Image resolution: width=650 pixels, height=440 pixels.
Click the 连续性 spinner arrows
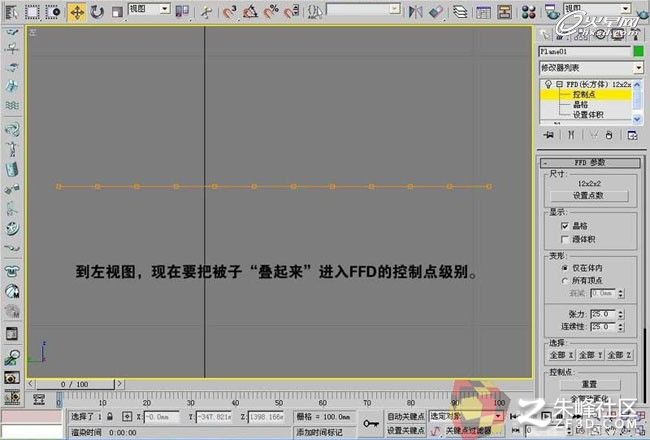coord(620,327)
